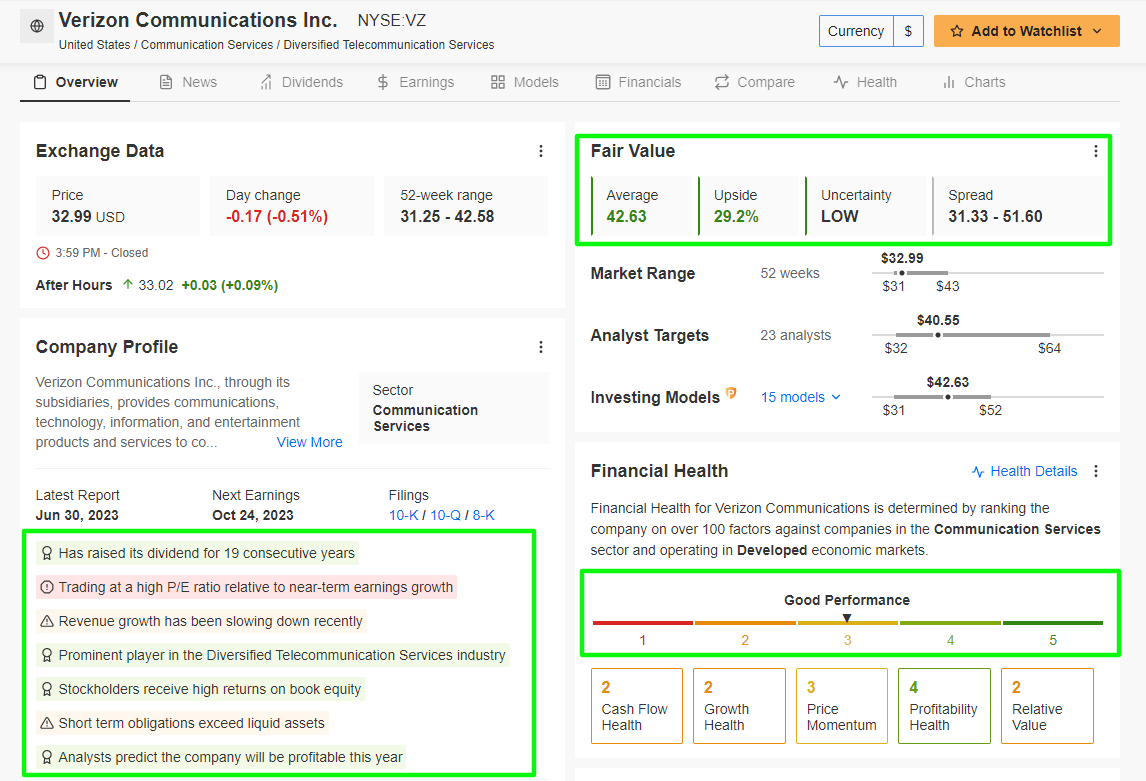Click the View More link in Company Profile
The image size is (1146, 781).
pyautogui.click(x=309, y=442)
